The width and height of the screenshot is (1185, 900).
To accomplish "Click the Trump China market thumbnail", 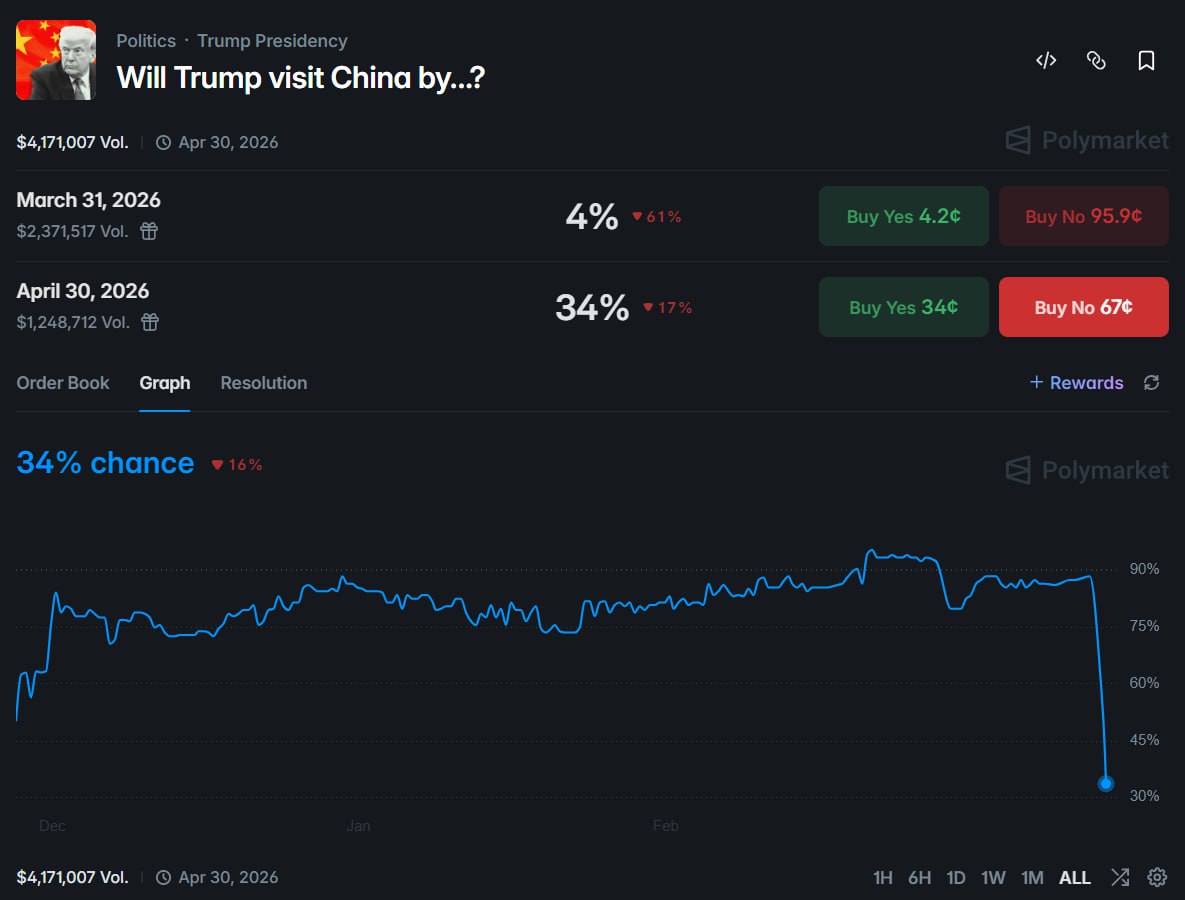I will pyautogui.click(x=55, y=60).
